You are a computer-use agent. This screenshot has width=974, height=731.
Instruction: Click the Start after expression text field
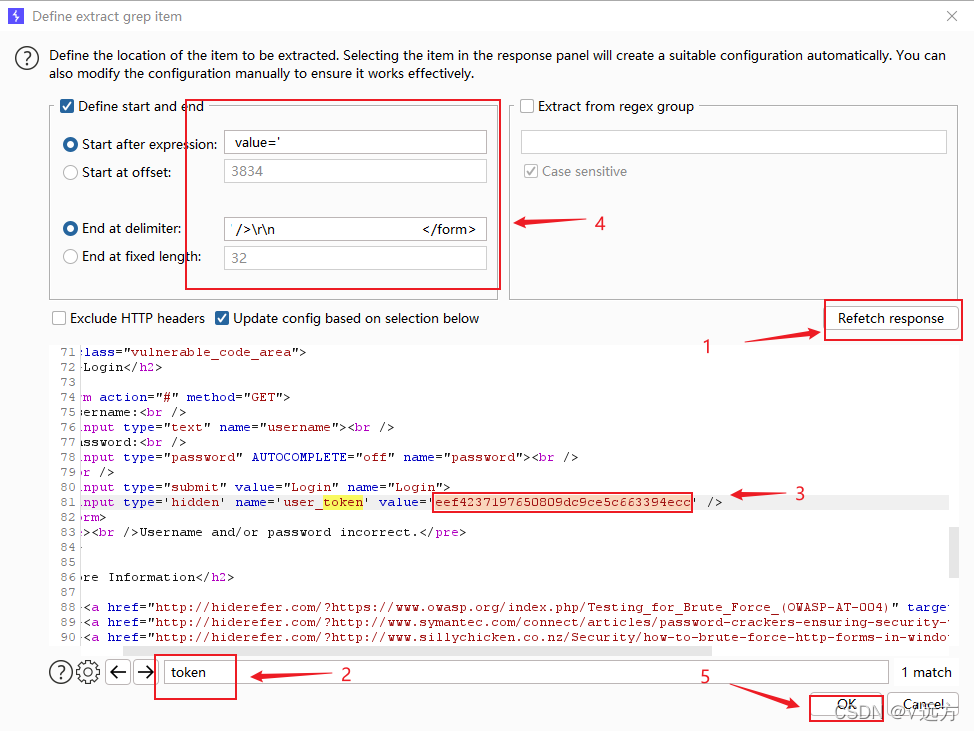[355, 142]
